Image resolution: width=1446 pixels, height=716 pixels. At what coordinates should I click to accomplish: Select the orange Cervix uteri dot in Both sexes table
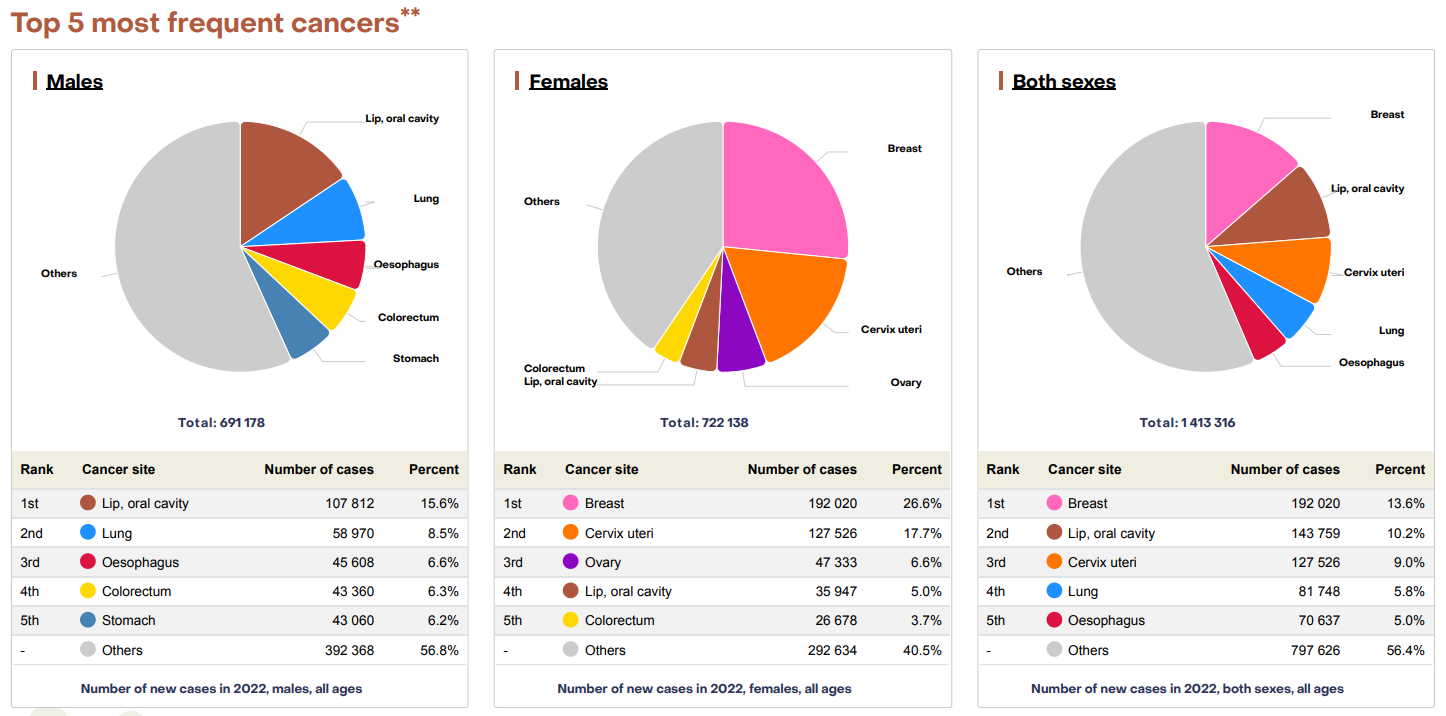coord(1053,562)
